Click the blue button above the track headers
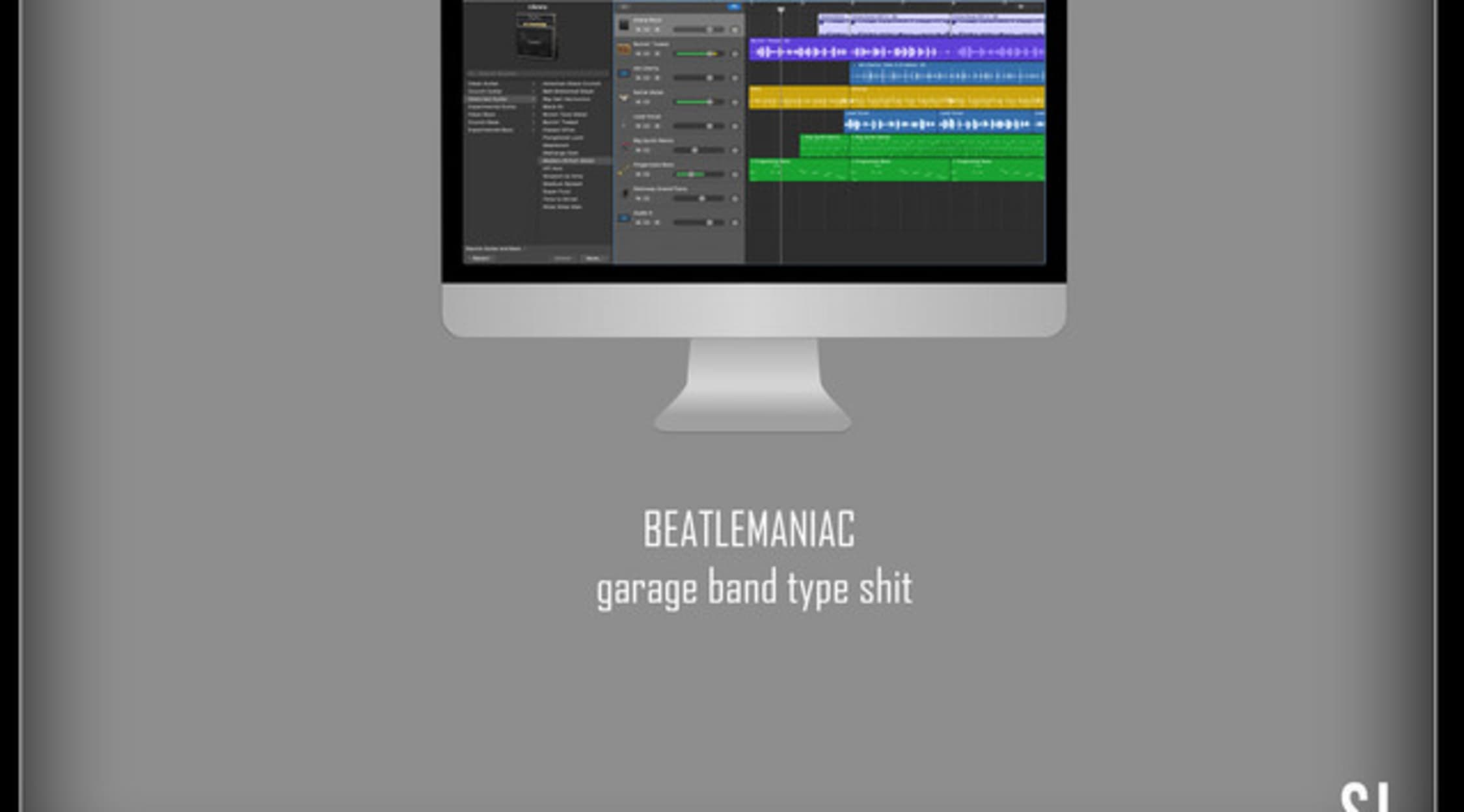Image resolution: width=1464 pixels, height=812 pixels. tap(734, 7)
